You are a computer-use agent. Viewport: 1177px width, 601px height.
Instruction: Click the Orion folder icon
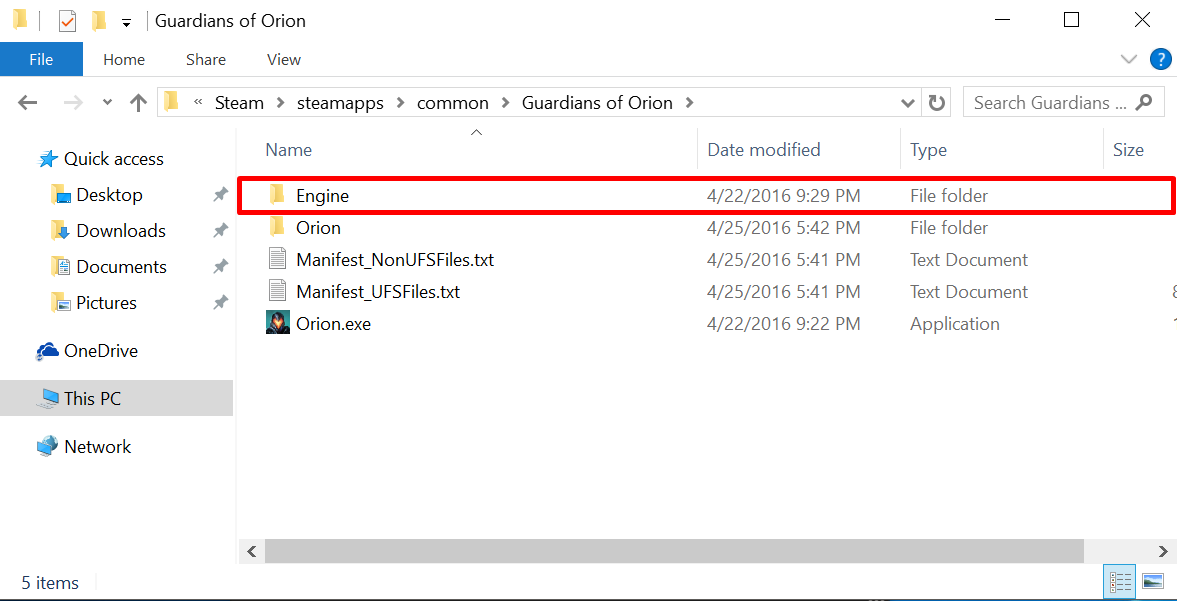click(277, 227)
